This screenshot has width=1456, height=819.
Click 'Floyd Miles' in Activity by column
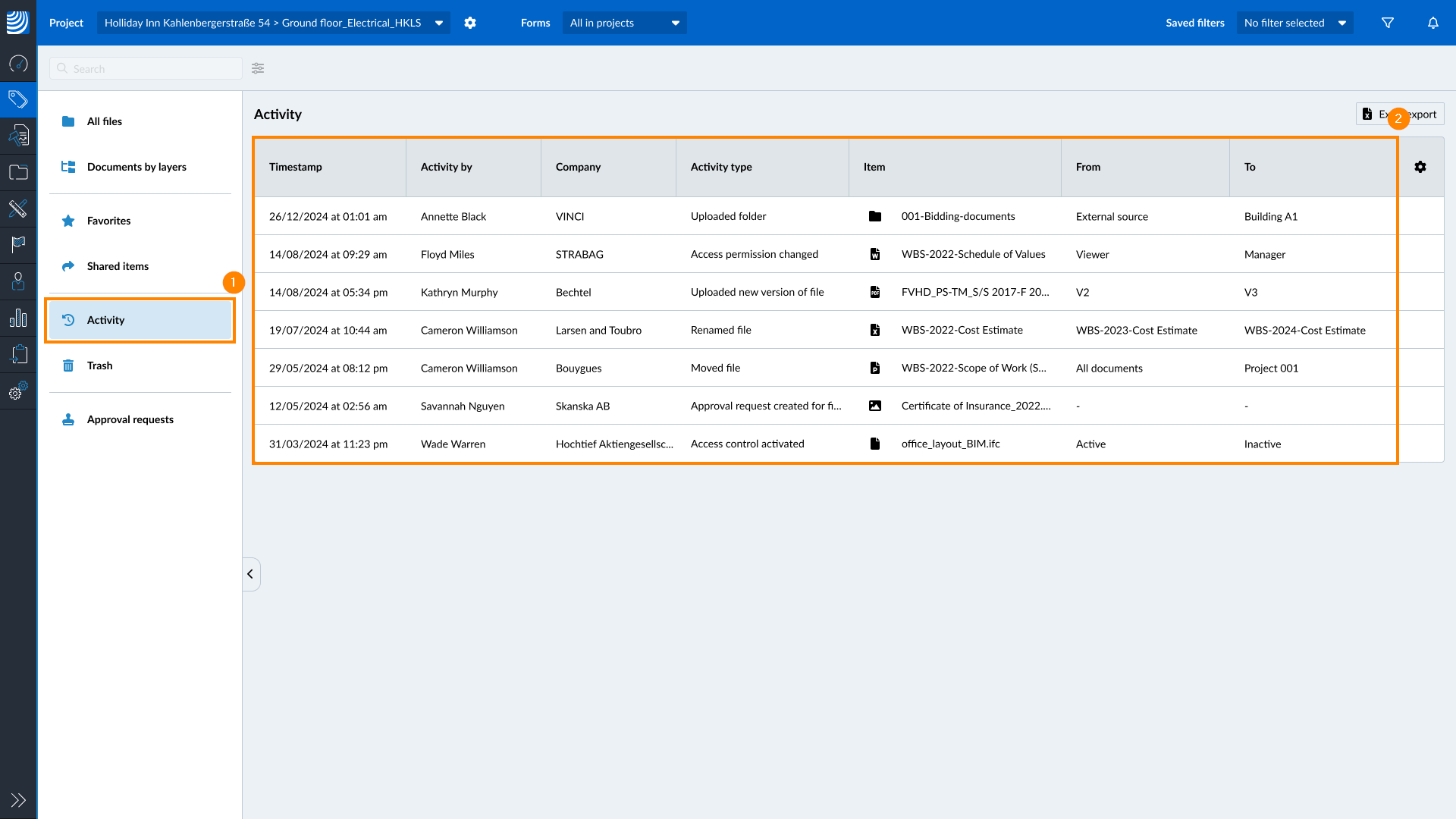(x=447, y=254)
